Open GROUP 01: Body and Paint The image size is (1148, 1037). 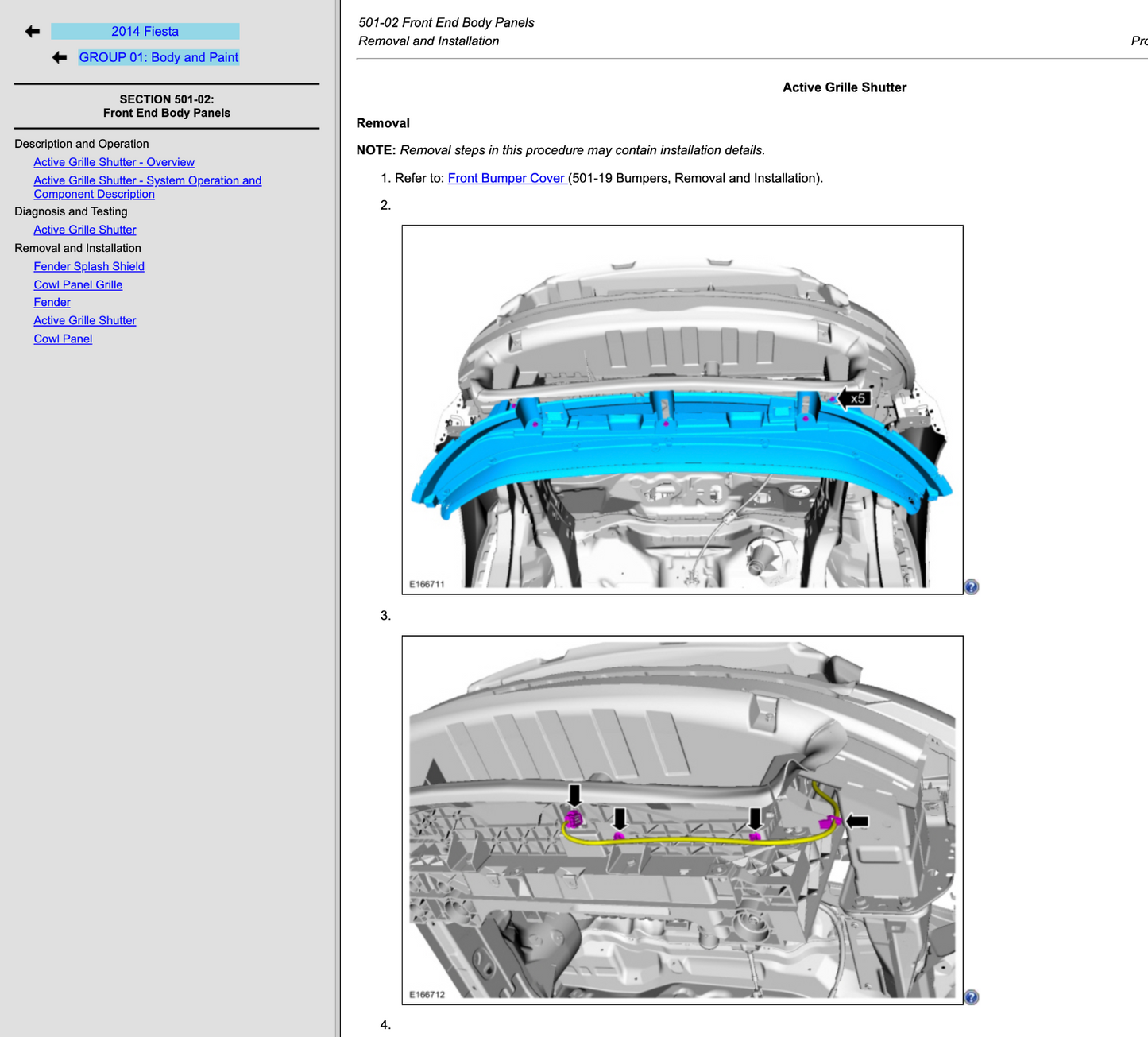click(158, 57)
